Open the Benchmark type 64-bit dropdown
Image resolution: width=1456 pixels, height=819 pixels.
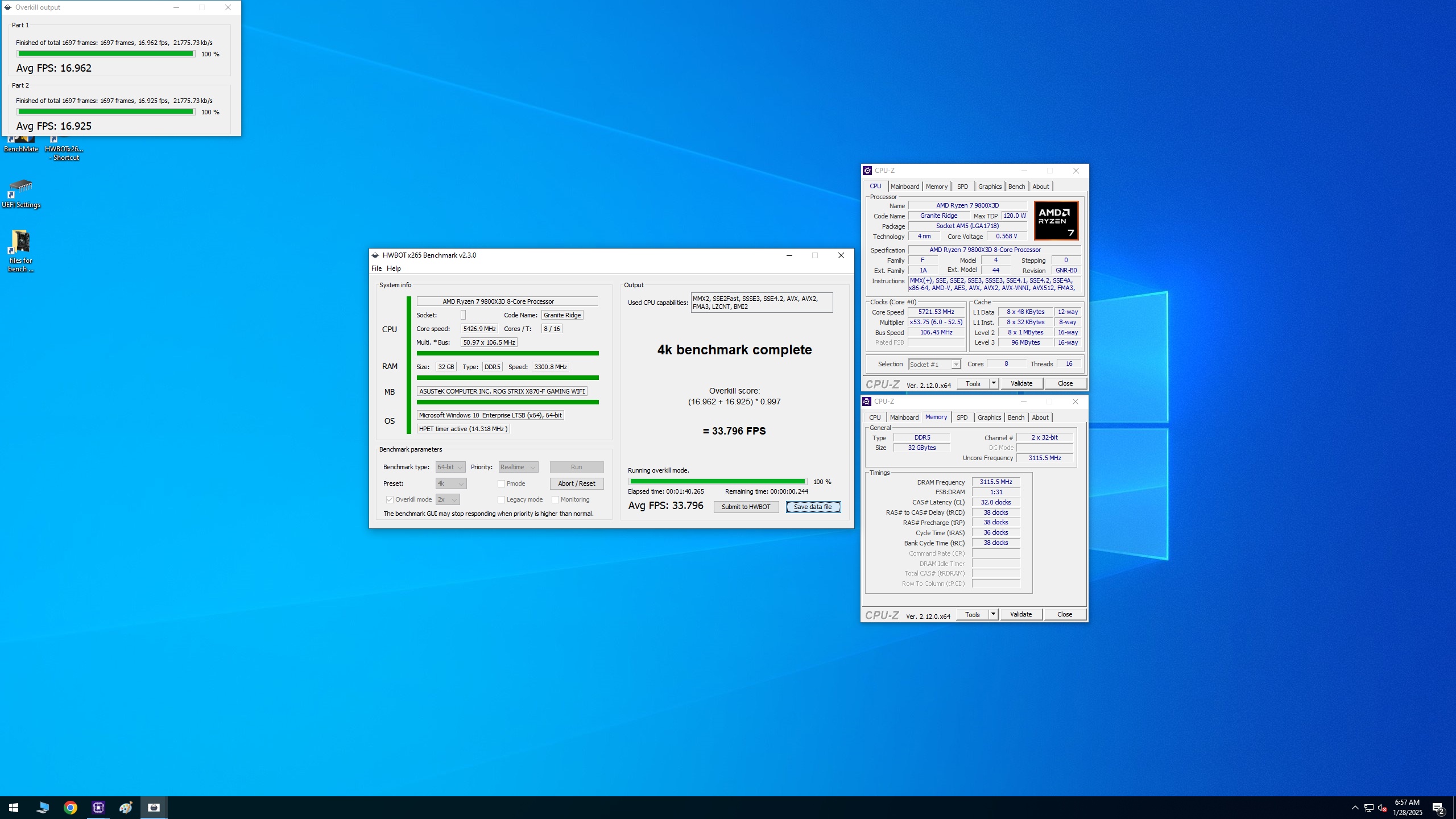tap(450, 467)
